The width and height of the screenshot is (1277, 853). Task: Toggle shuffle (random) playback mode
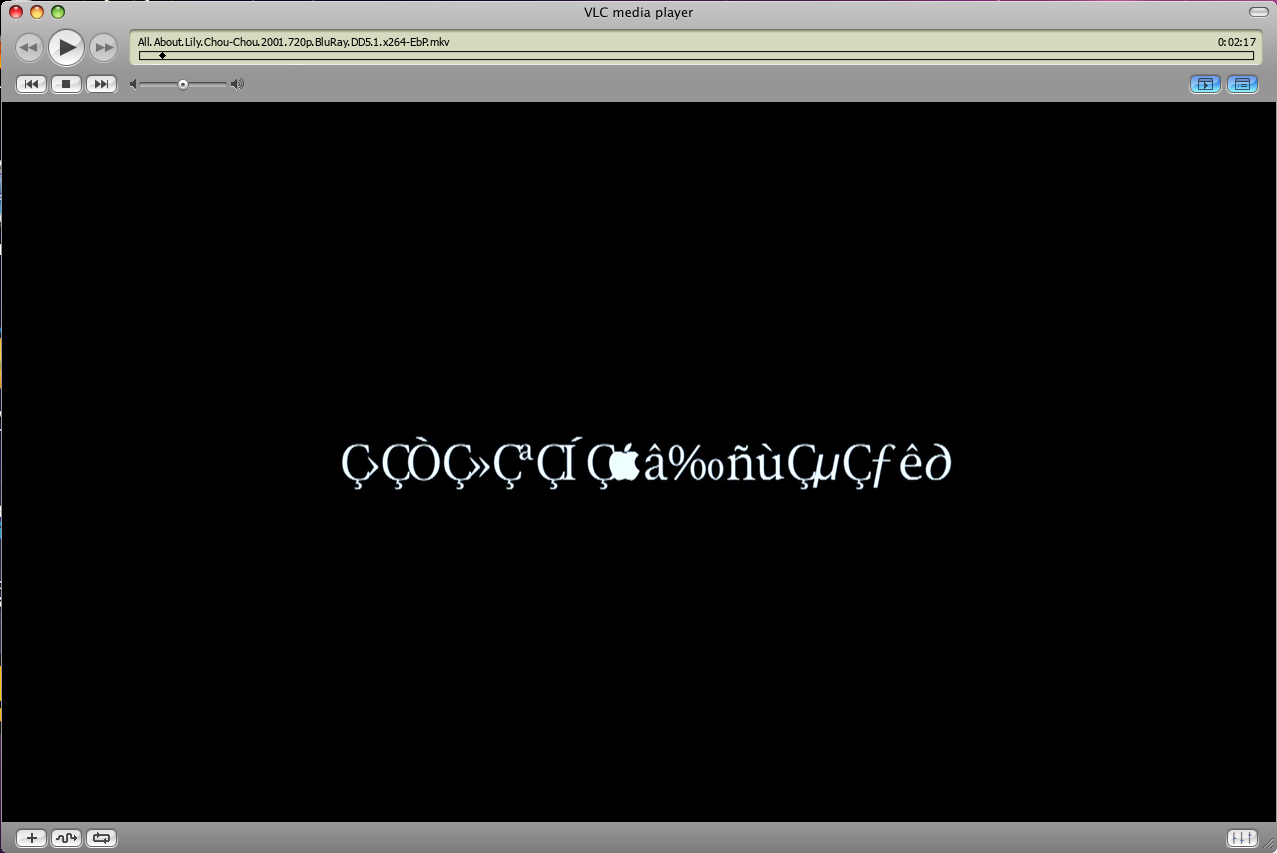click(66, 838)
